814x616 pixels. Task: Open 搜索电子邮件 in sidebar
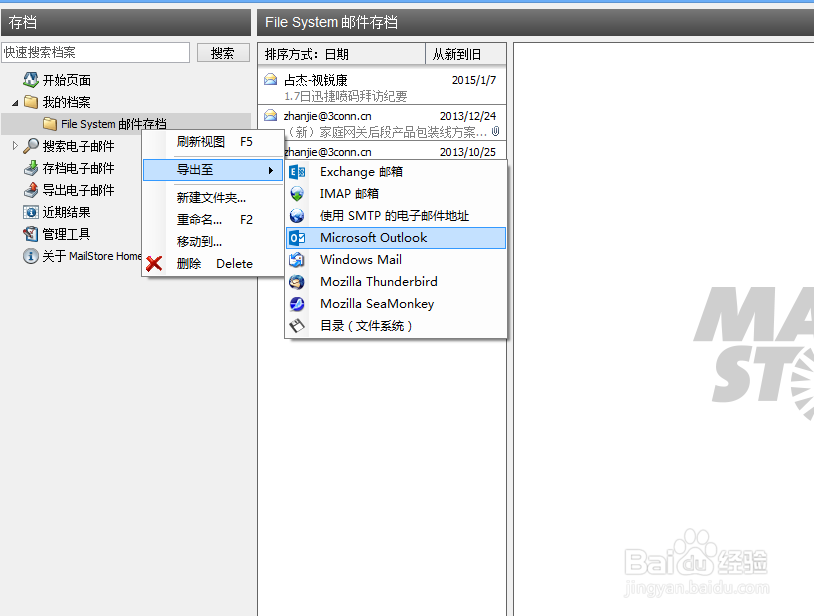point(78,146)
